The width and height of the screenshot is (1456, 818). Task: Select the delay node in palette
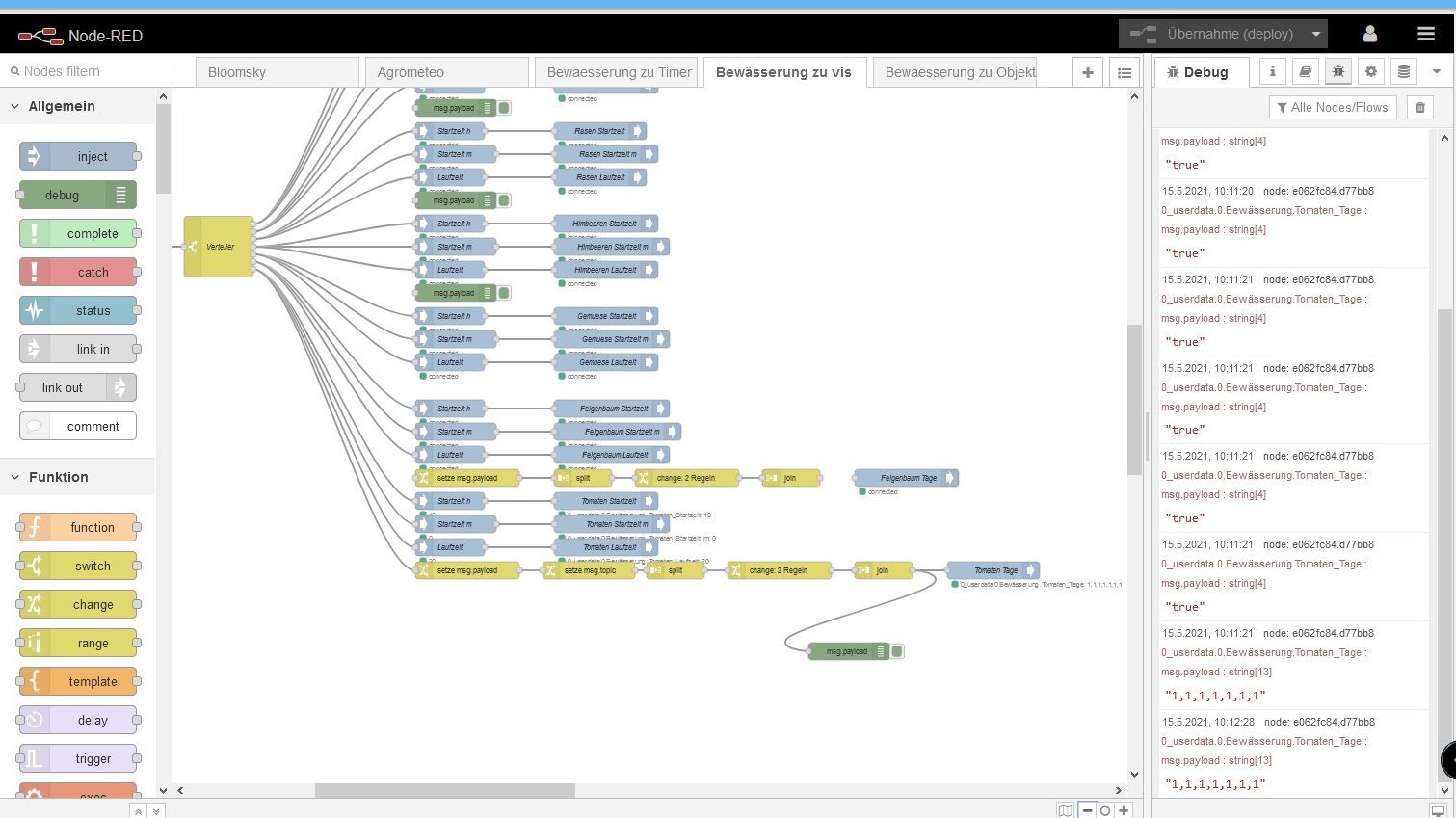tap(78, 720)
